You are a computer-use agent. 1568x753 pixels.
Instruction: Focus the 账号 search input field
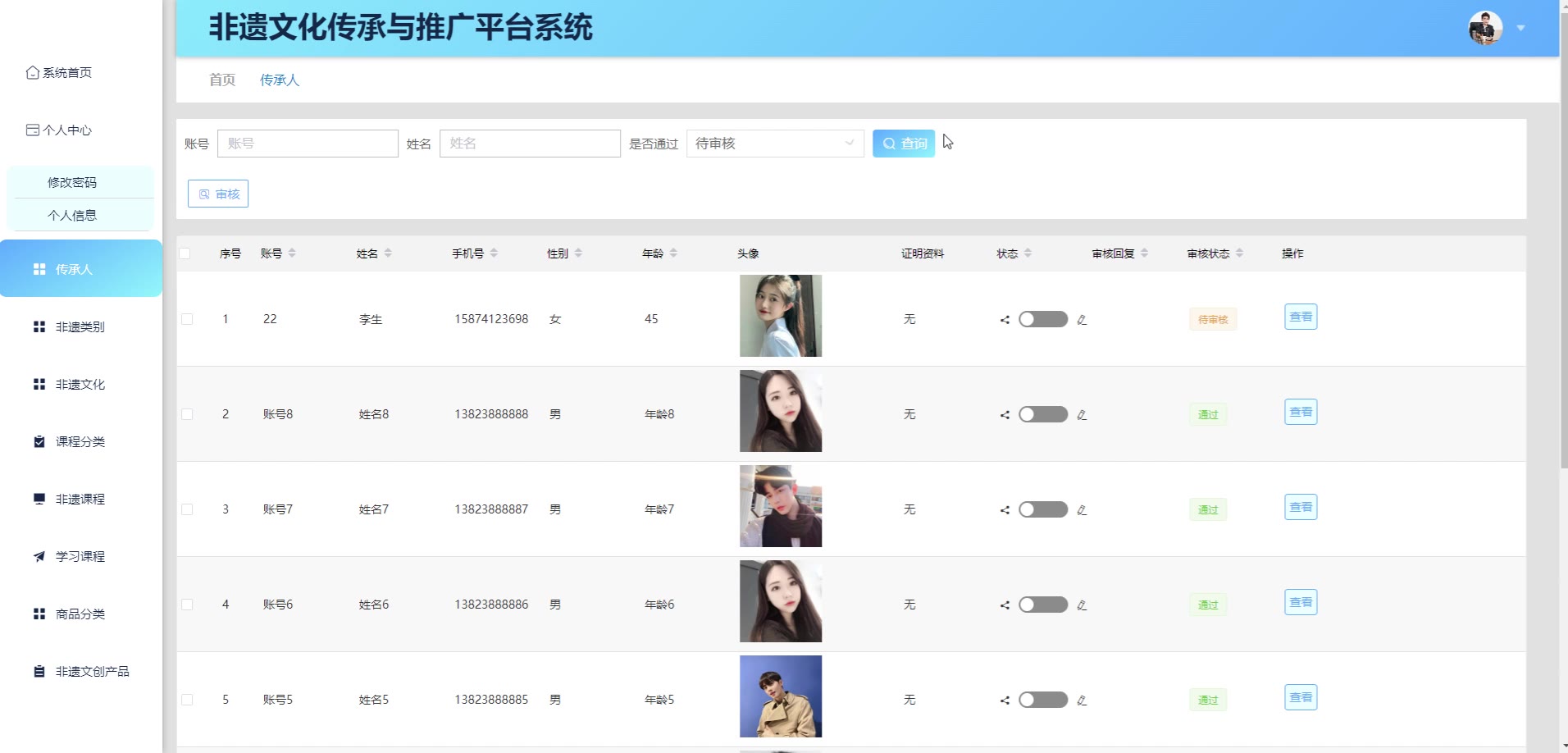[x=308, y=144]
